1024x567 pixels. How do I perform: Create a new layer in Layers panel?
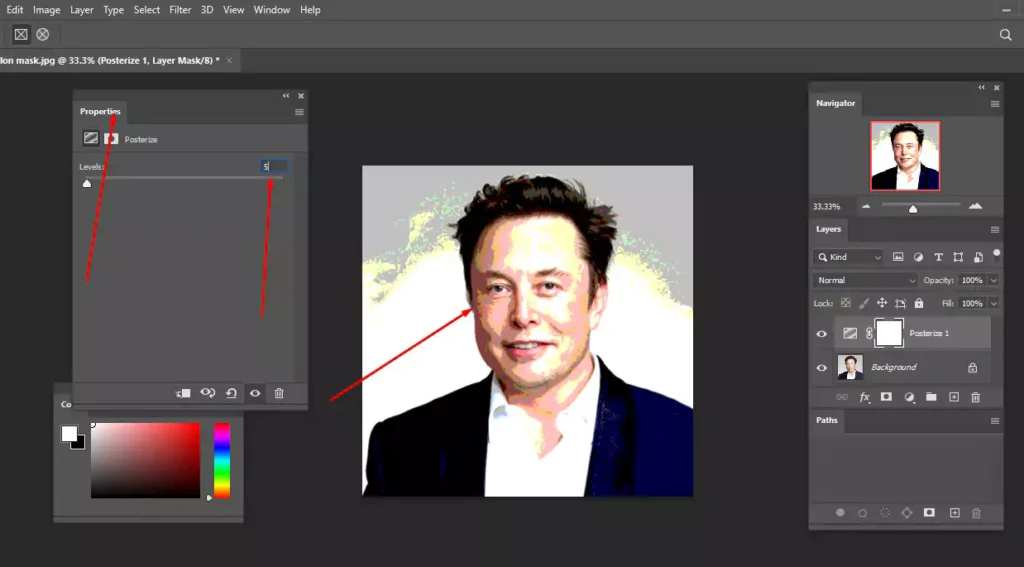pyautogui.click(x=953, y=397)
